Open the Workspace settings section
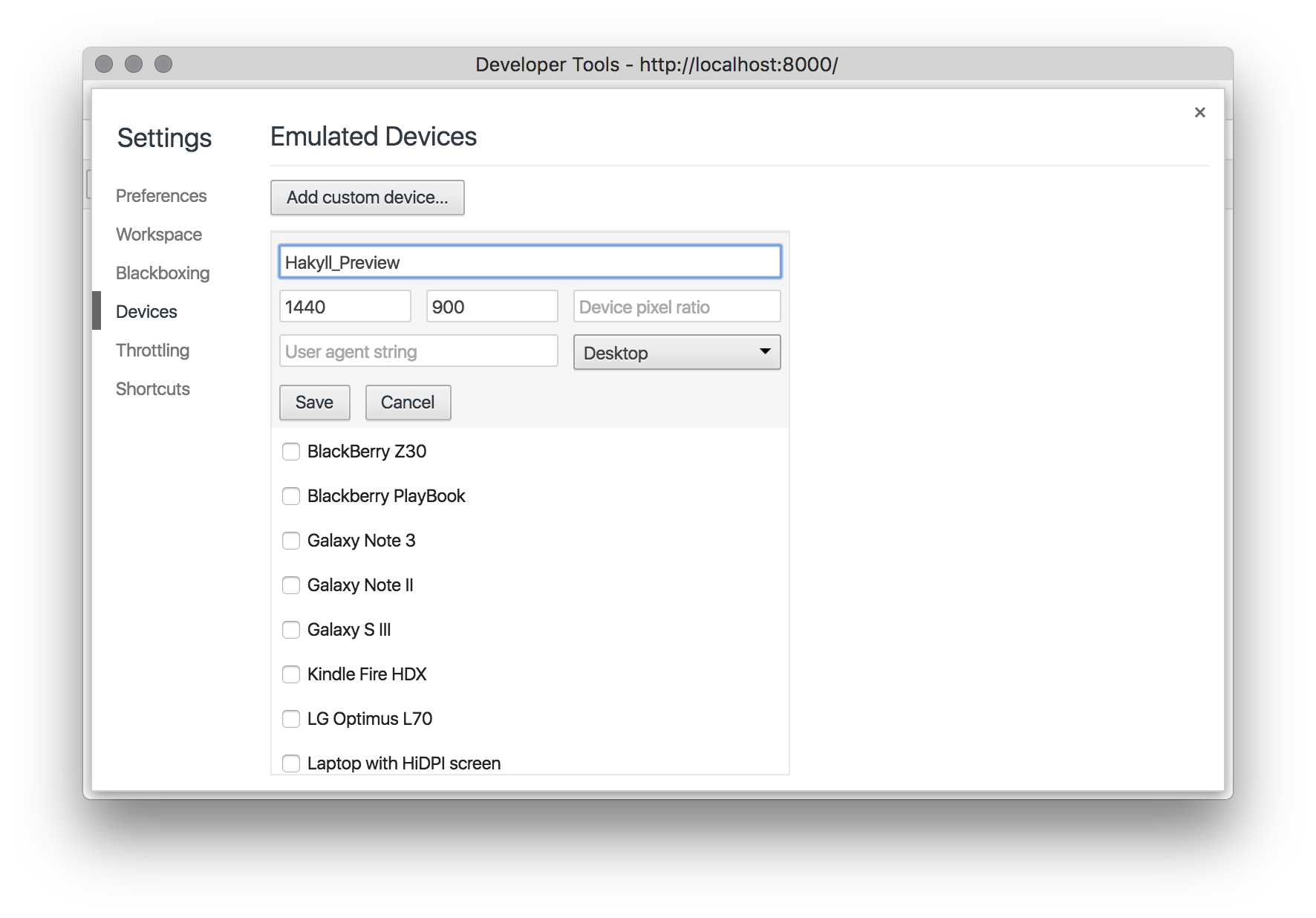Screen dimensions: 1316x918 (x=159, y=235)
